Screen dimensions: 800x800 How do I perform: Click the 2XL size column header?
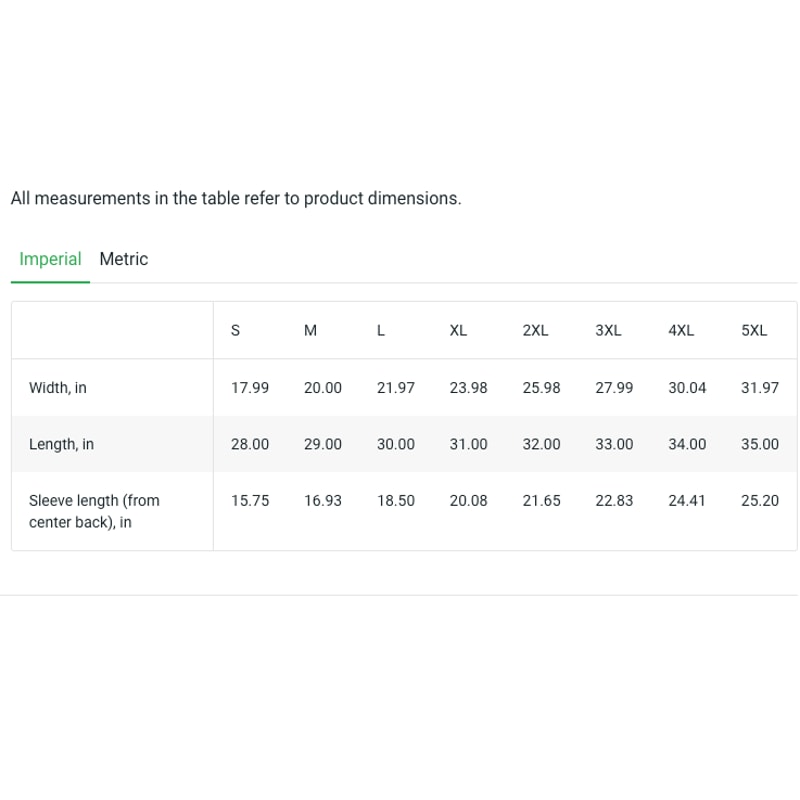pos(535,331)
